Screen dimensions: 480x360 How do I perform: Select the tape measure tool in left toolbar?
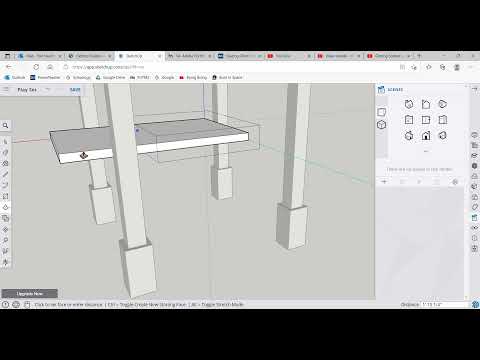(5, 240)
